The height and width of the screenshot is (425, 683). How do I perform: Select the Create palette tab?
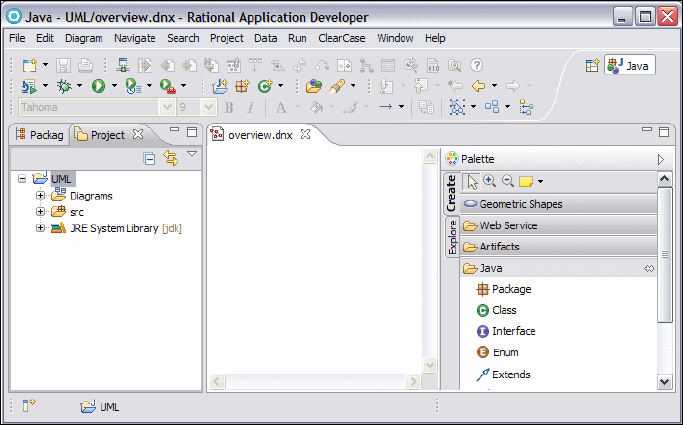(x=451, y=192)
